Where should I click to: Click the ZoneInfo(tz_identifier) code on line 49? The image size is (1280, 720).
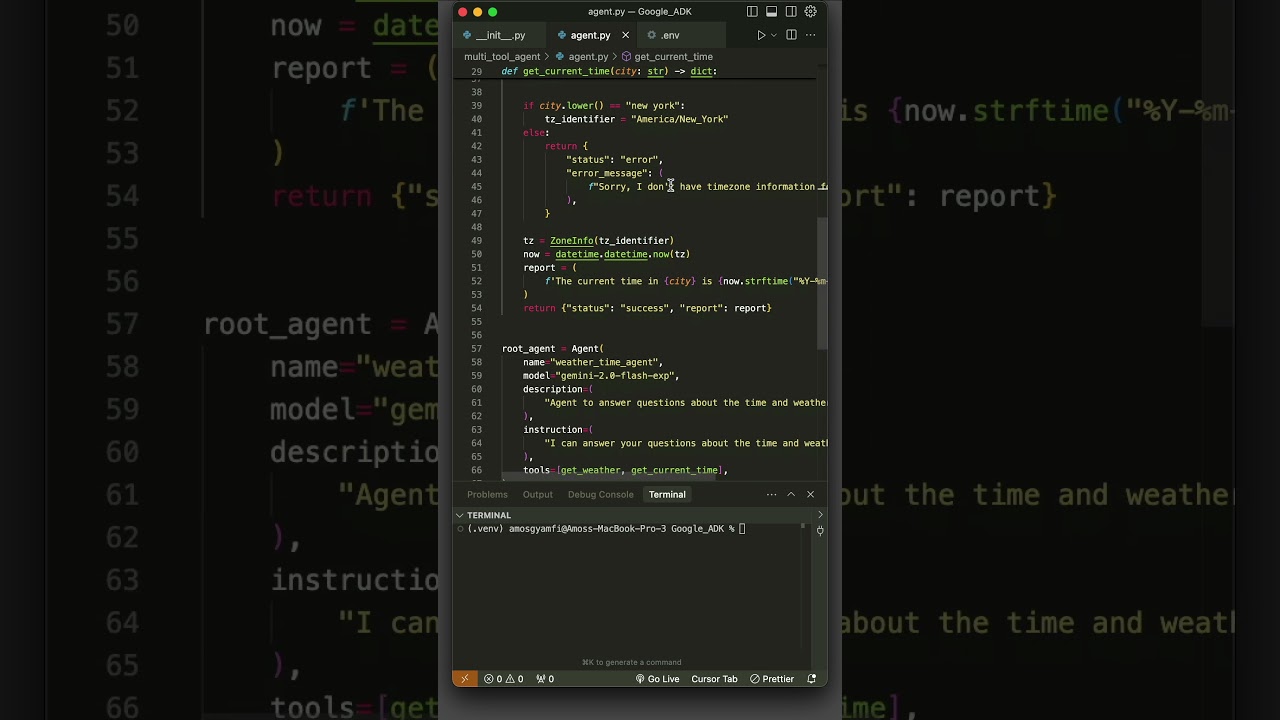[x=612, y=240]
